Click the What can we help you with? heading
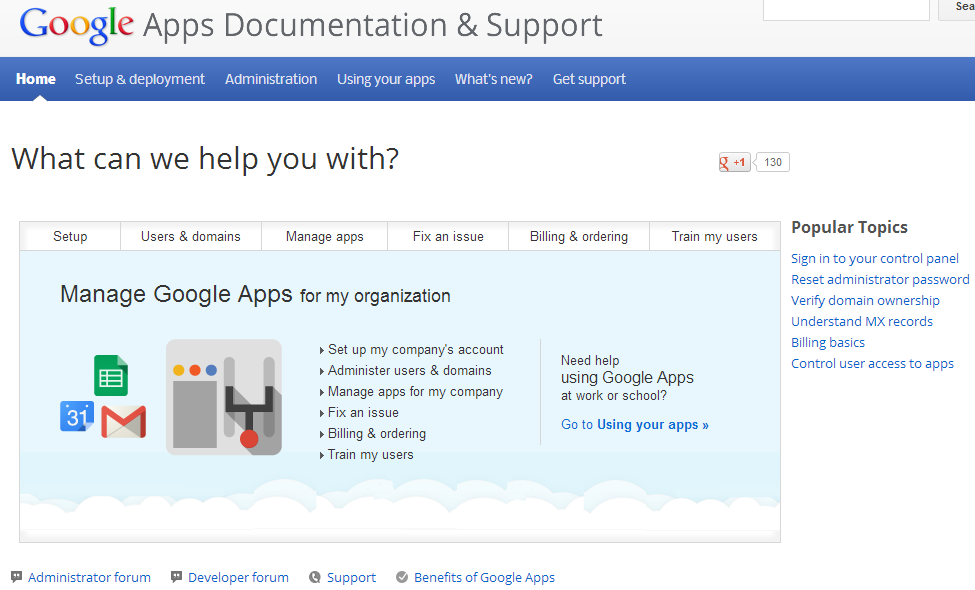The width and height of the screenshot is (975, 590). click(205, 159)
